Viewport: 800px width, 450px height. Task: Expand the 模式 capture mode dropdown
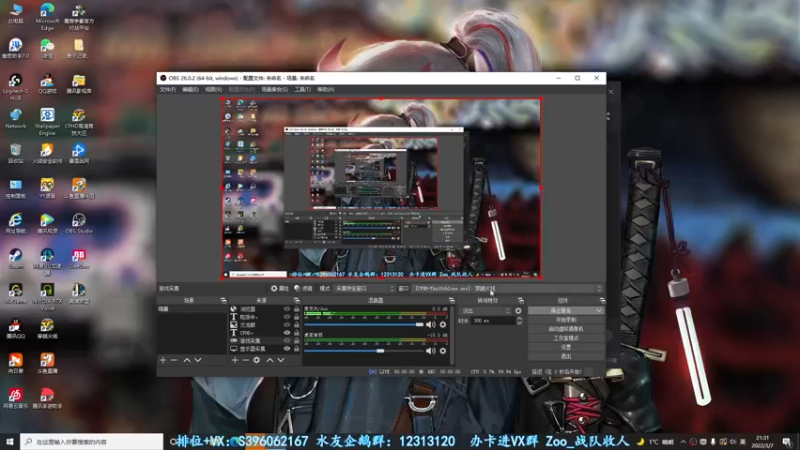pyautogui.click(x=365, y=289)
